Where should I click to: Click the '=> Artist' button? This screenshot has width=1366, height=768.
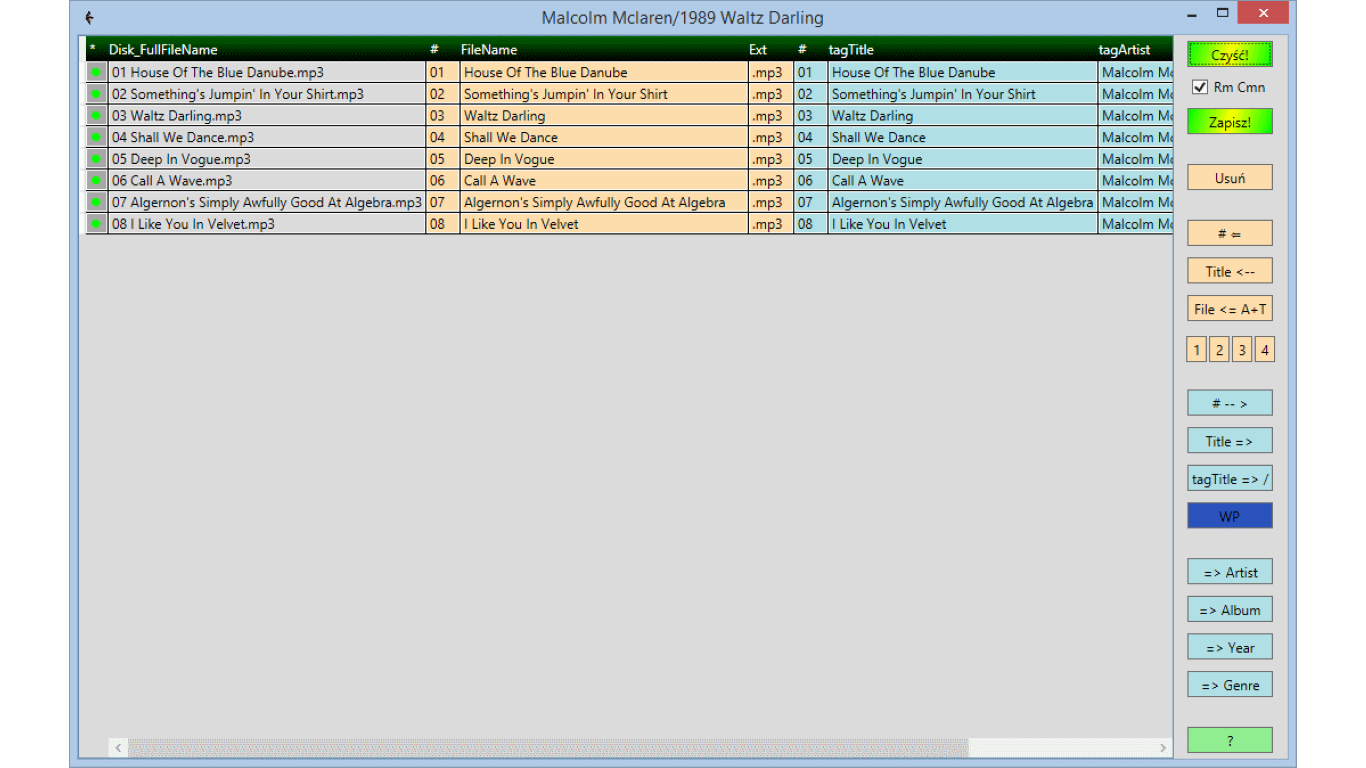[x=1230, y=572]
